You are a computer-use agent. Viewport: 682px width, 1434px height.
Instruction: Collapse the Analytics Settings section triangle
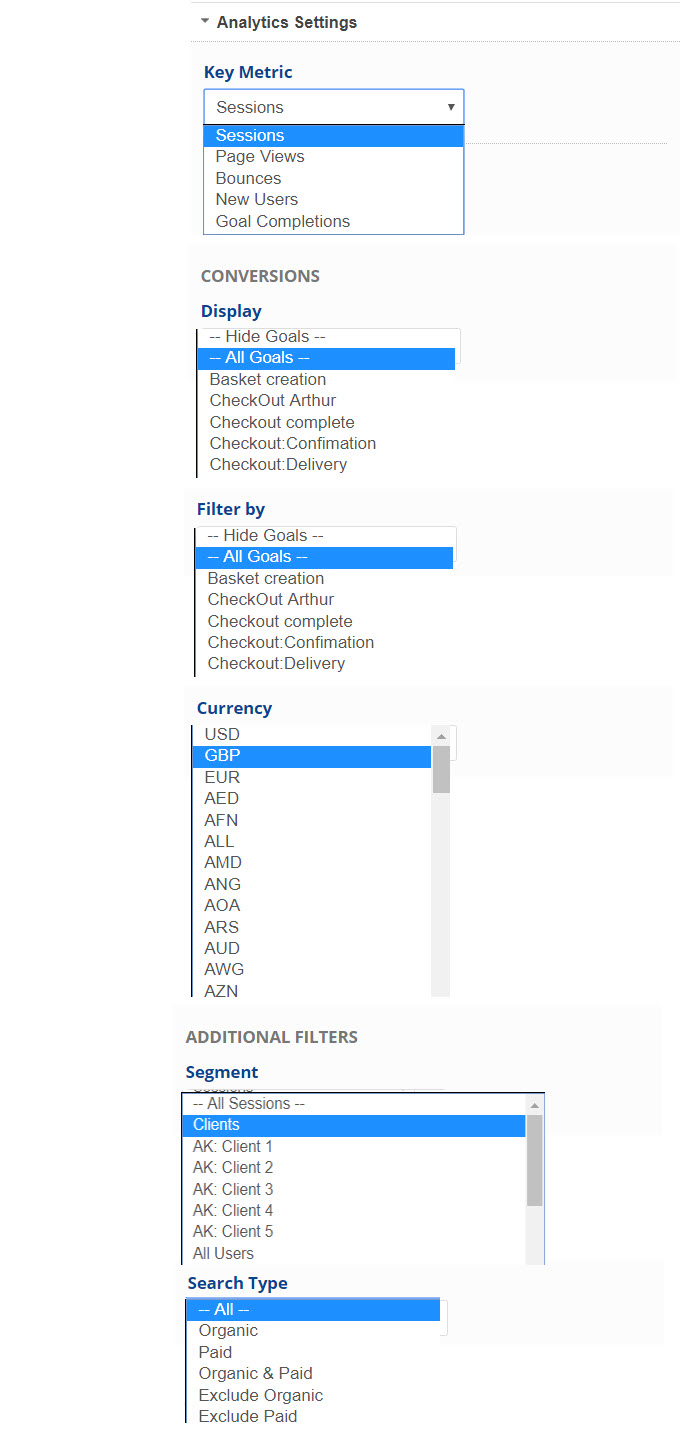(205, 21)
